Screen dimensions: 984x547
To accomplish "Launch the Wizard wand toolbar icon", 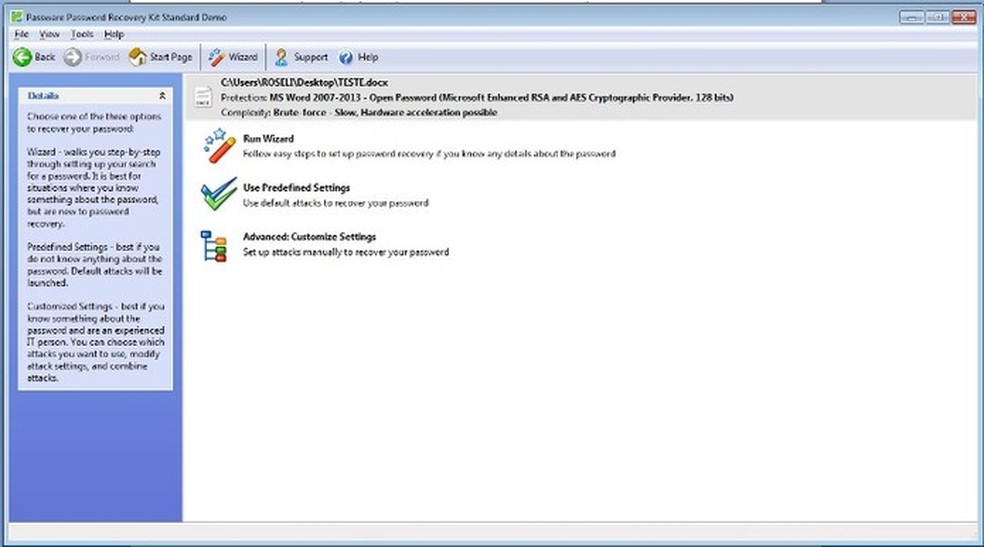I will point(217,57).
